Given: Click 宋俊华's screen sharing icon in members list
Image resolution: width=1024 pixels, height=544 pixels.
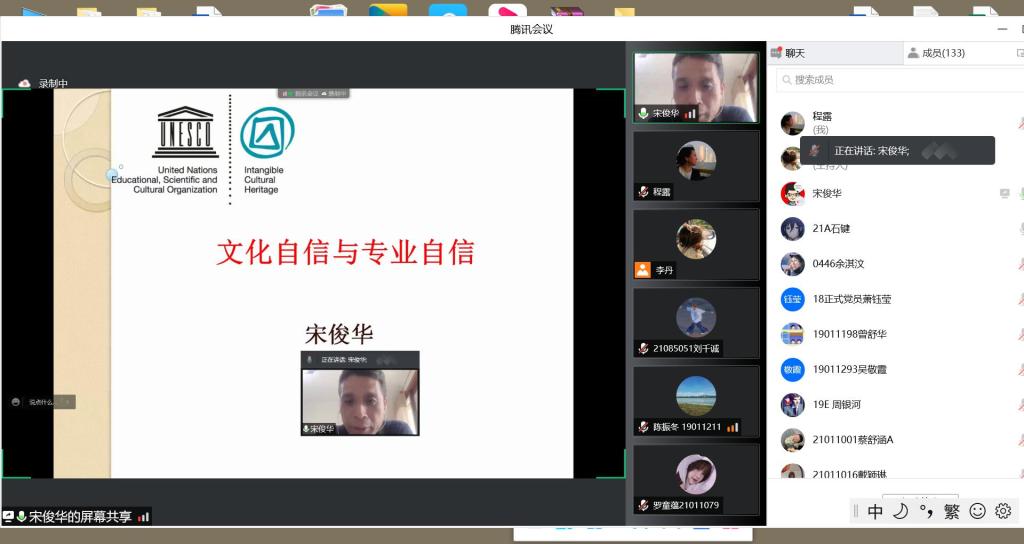Looking at the screenshot, I should tap(1004, 194).
